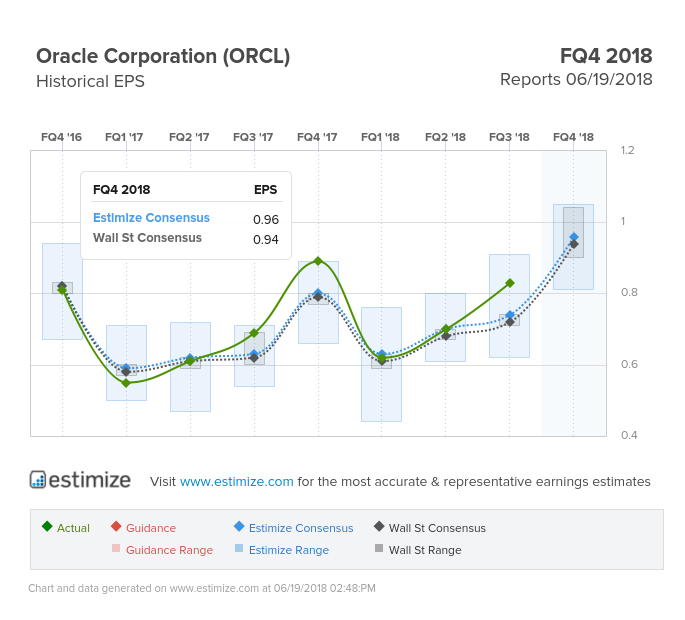Click the Wall St Range legend label
The image size is (685, 620).
point(425,550)
